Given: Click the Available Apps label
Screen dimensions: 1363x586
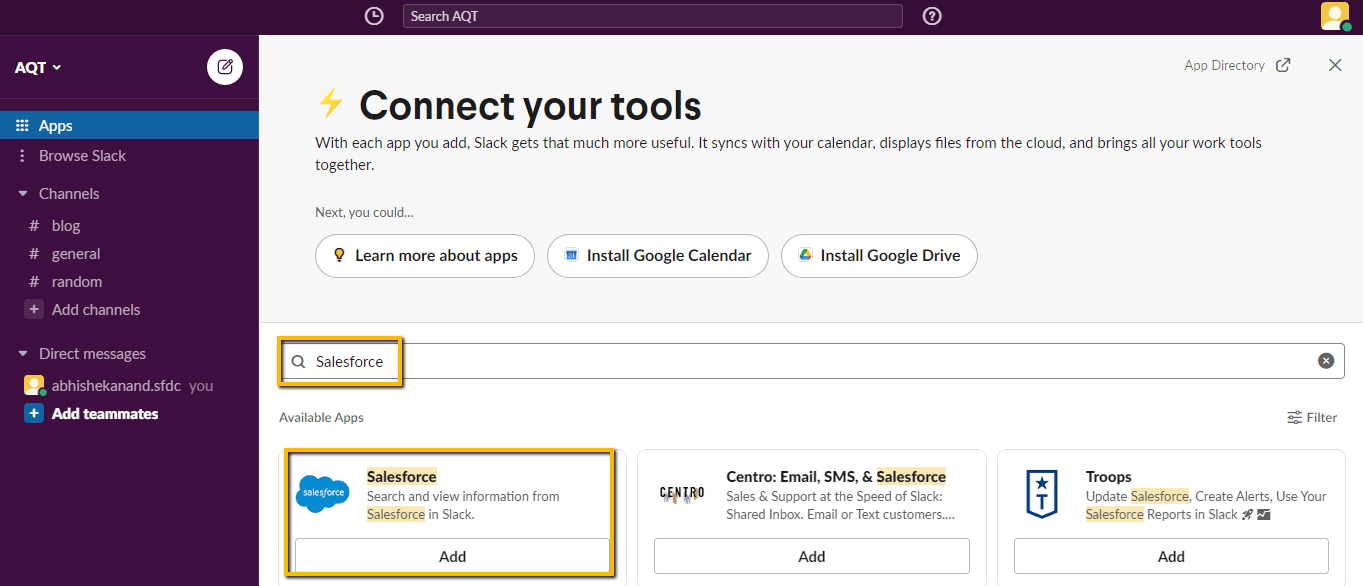Looking at the screenshot, I should [322, 418].
